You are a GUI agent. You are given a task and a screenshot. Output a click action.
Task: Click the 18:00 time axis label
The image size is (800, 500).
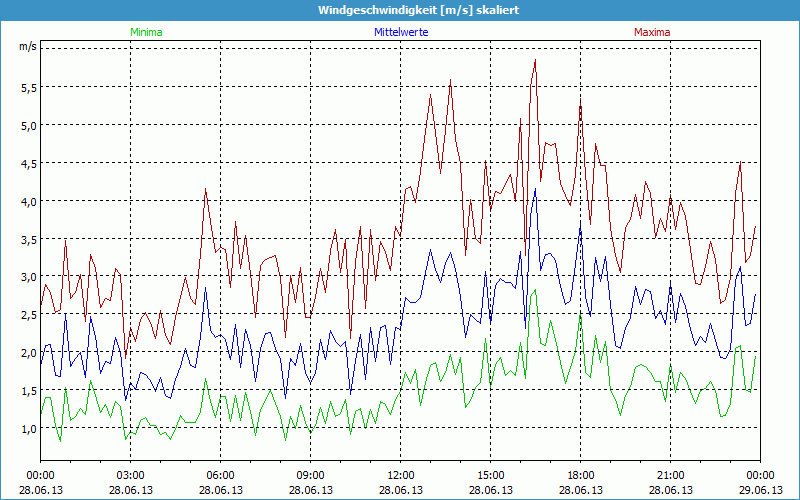pyautogui.click(x=581, y=476)
